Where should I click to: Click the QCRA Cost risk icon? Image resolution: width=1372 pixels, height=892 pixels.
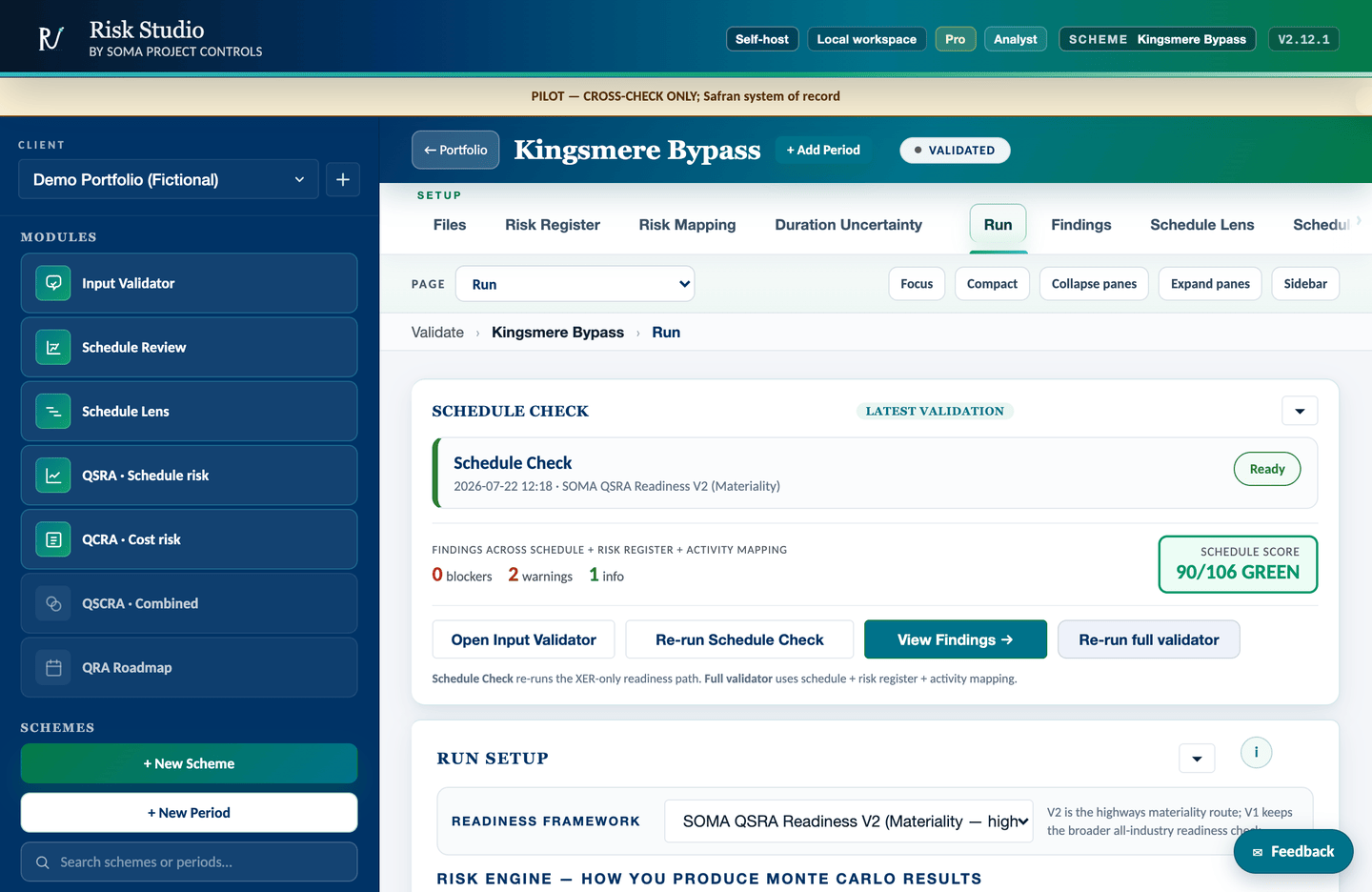tap(53, 539)
